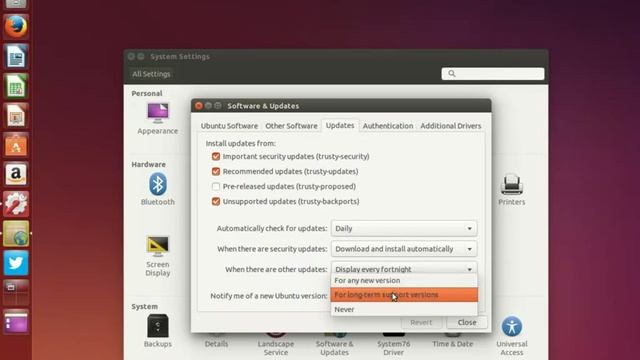Switch to Other Software tab

[x=291, y=126]
